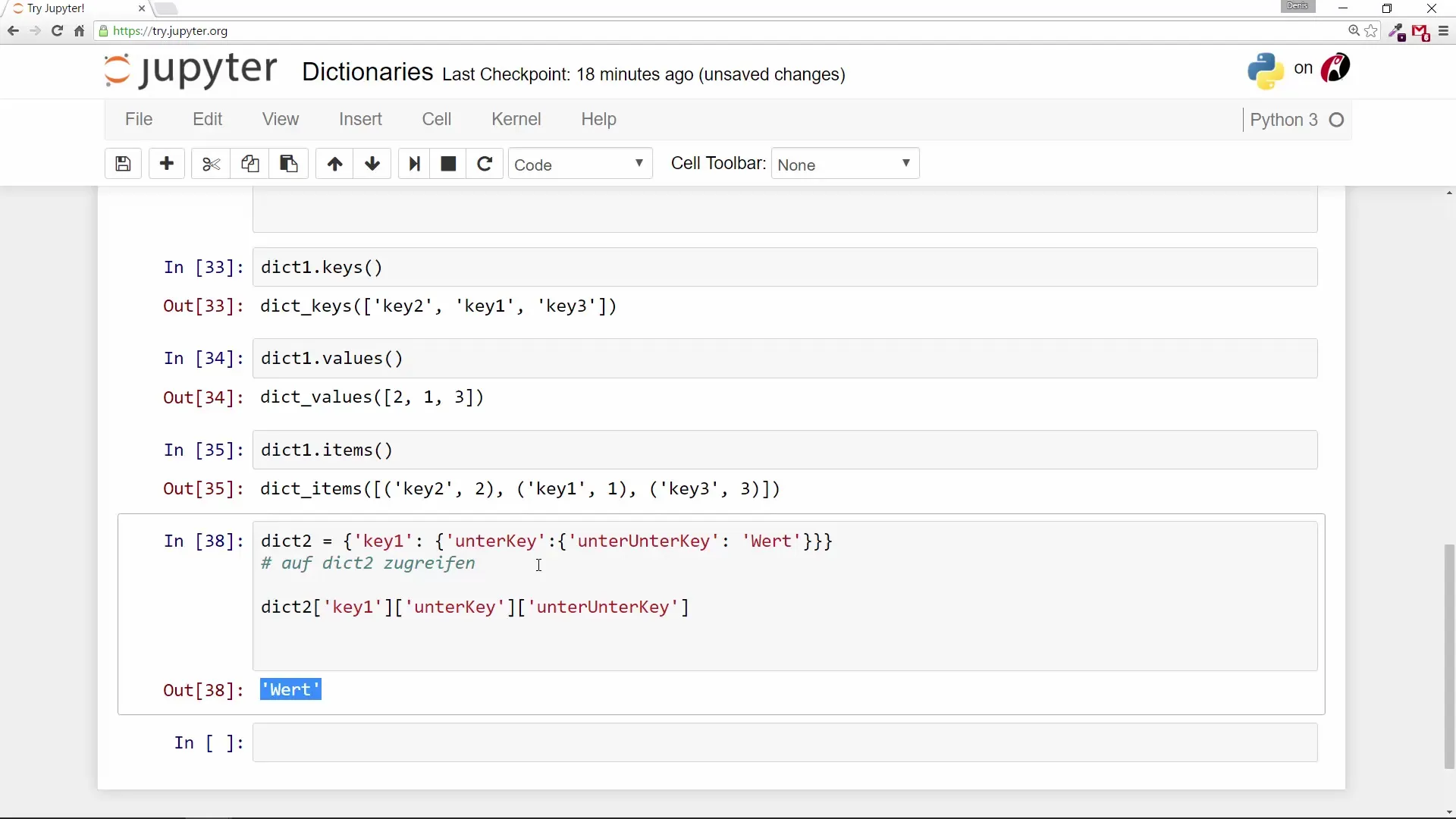Click the dict2['key1']['unterKey'] access line
Viewport: 1456px width, 819px height.
coord(475,607)
